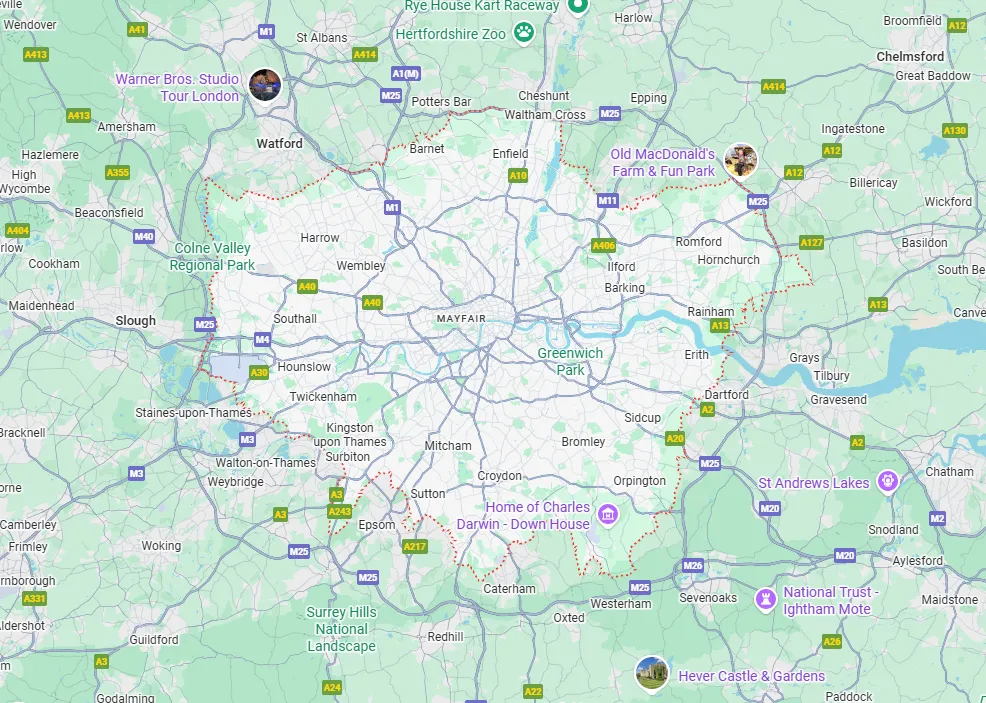
Task: Click the Chelmsford town label
Action: pyautogui.click(x=911, y=57)
